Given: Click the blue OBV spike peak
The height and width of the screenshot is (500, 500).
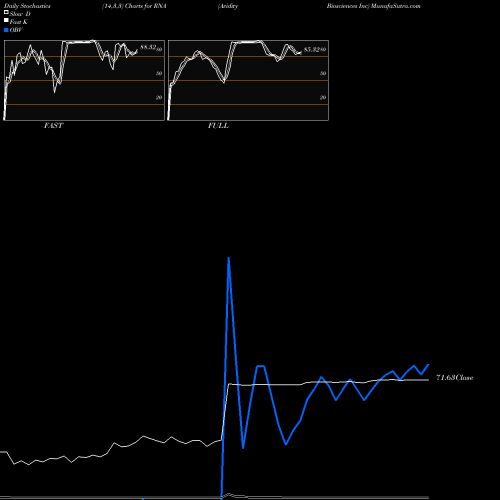Looking at the screenshot, I should click(x=228, y=258).
